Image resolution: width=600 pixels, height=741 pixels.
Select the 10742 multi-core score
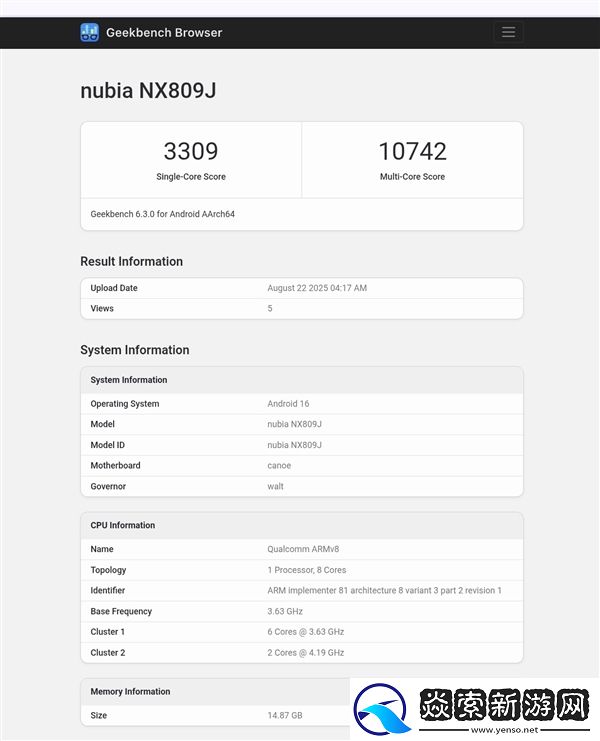point(412,151)
